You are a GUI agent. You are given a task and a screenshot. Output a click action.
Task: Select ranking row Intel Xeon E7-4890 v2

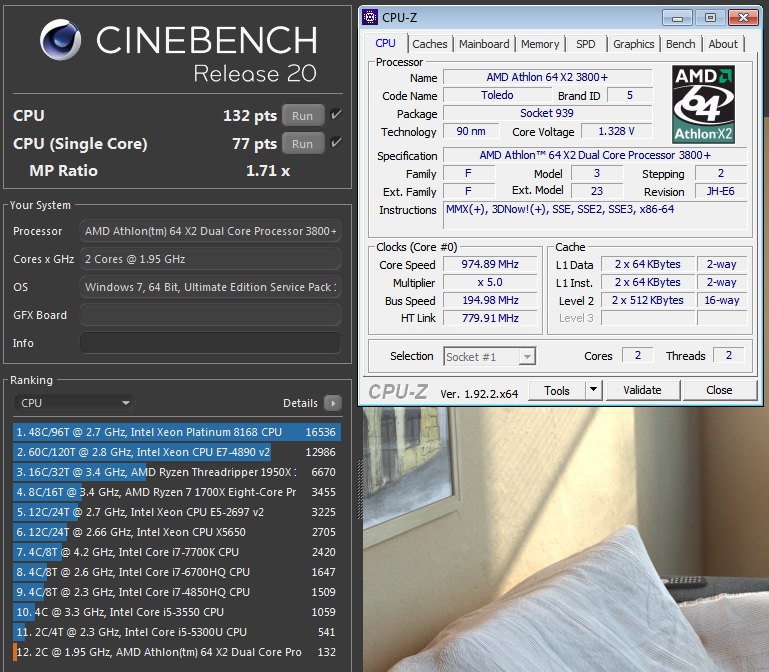tap(177, 452)
